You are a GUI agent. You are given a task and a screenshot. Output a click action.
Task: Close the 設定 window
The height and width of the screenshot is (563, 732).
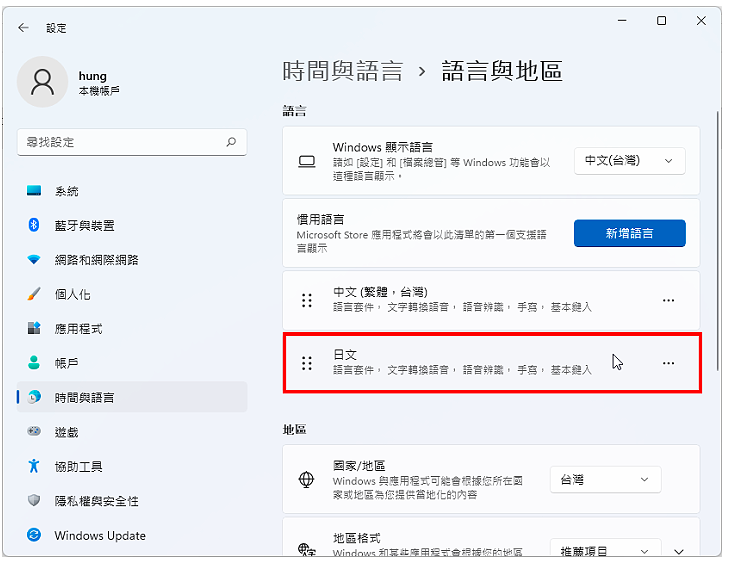(x=701, y=21)
